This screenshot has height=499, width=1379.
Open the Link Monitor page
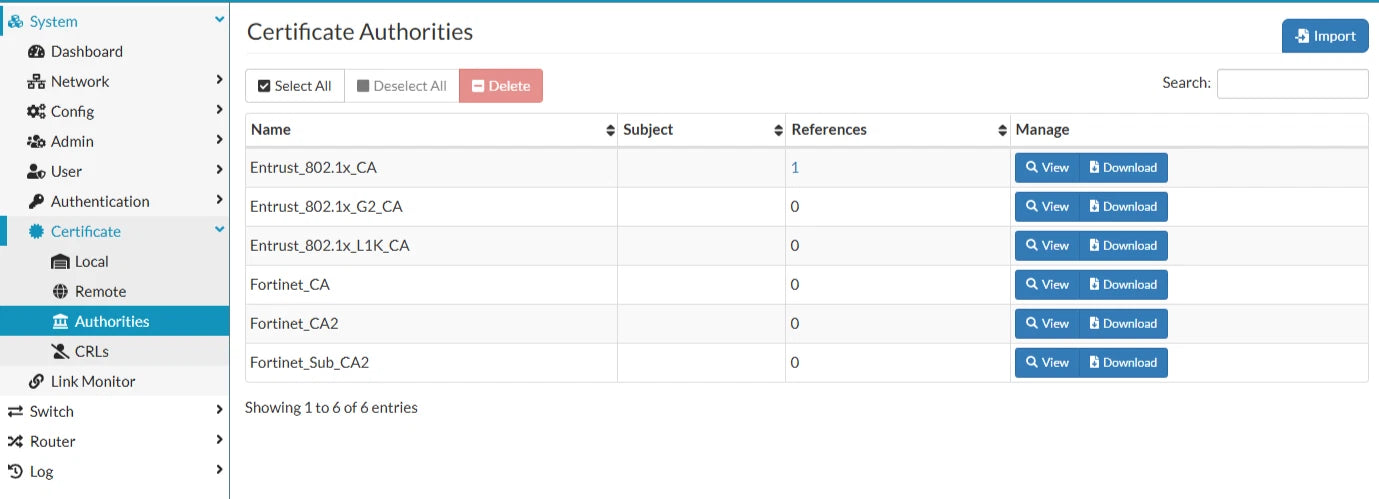(x=114, y=381)
